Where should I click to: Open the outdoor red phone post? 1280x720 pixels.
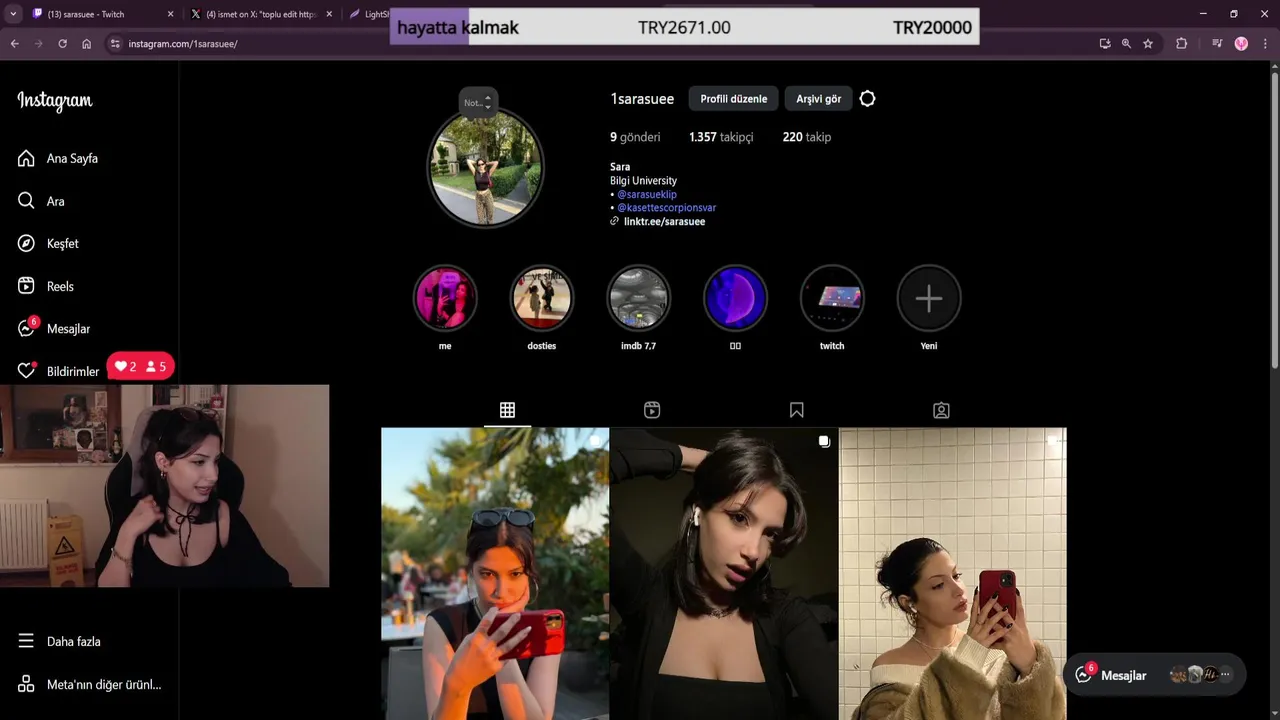click(495, 574)
